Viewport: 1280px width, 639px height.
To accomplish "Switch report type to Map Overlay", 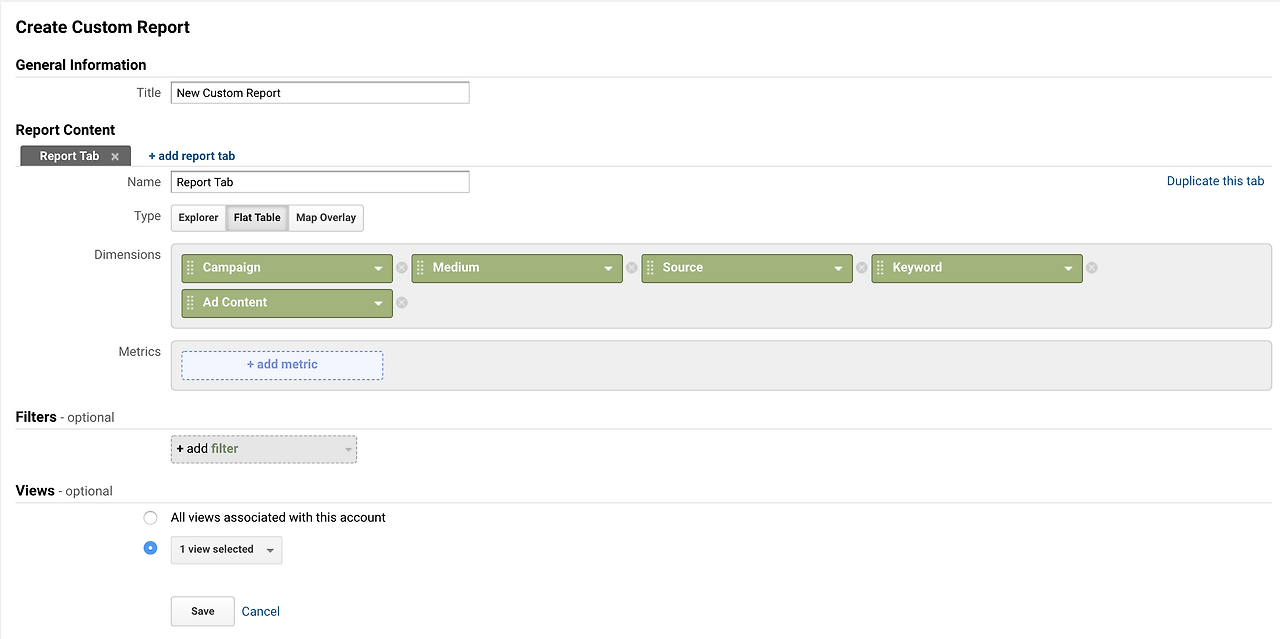I will click(x=326, y=218).
